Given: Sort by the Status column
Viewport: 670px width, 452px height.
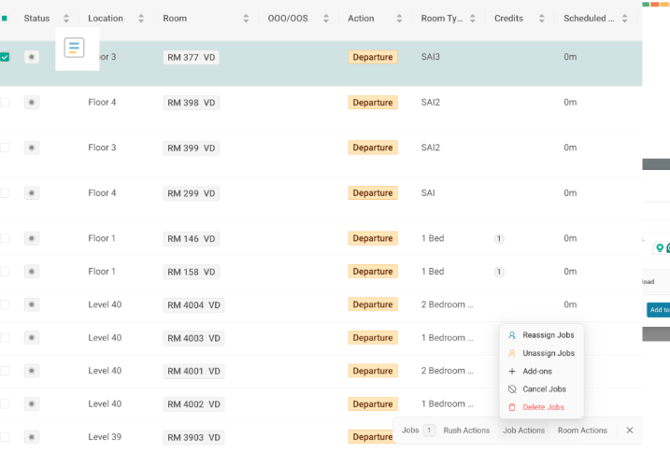Looking at the screenshot, I should [66, 18].
